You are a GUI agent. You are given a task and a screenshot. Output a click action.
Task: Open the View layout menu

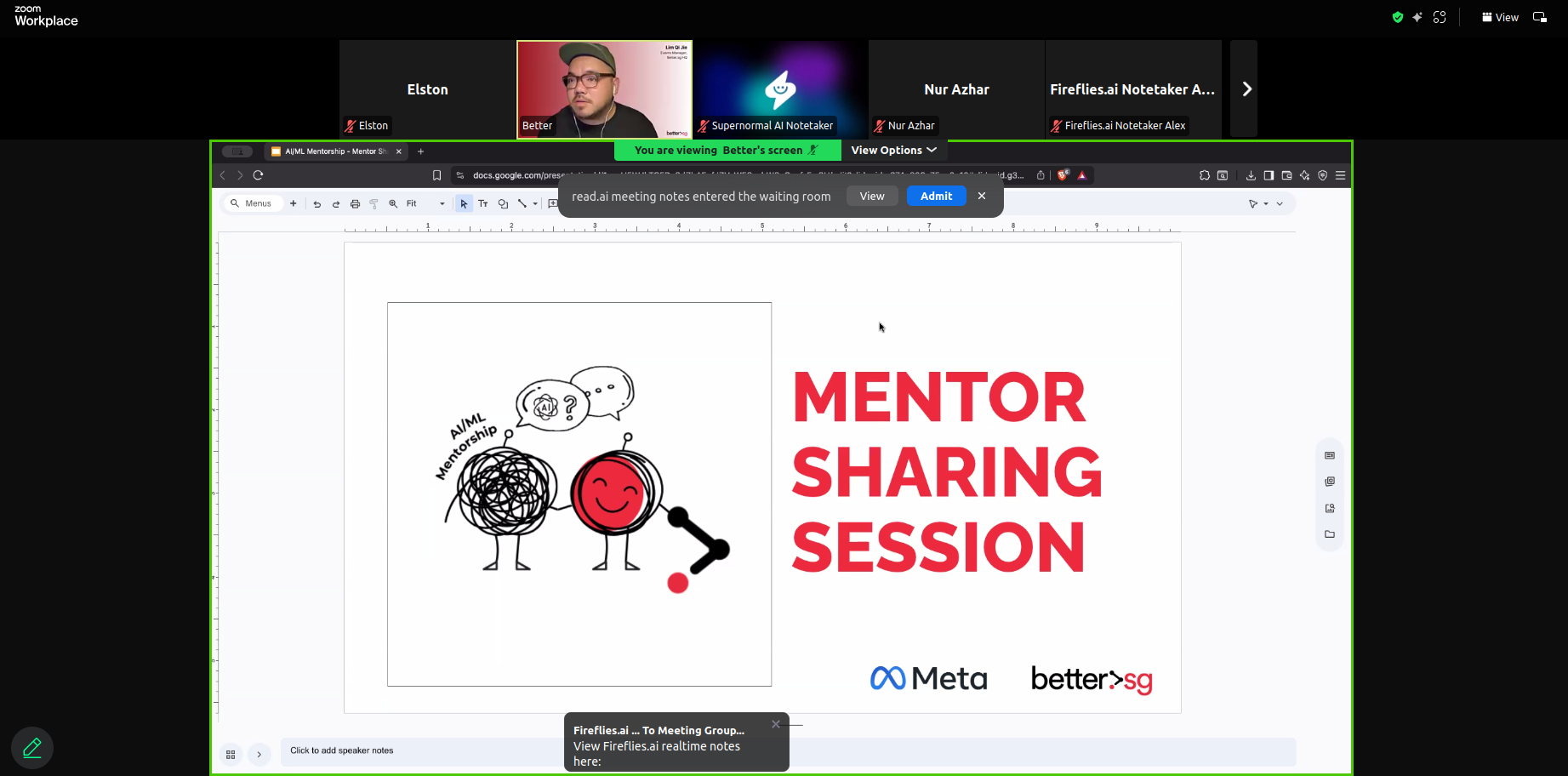pyautogui.click(x=1500, y=17)
